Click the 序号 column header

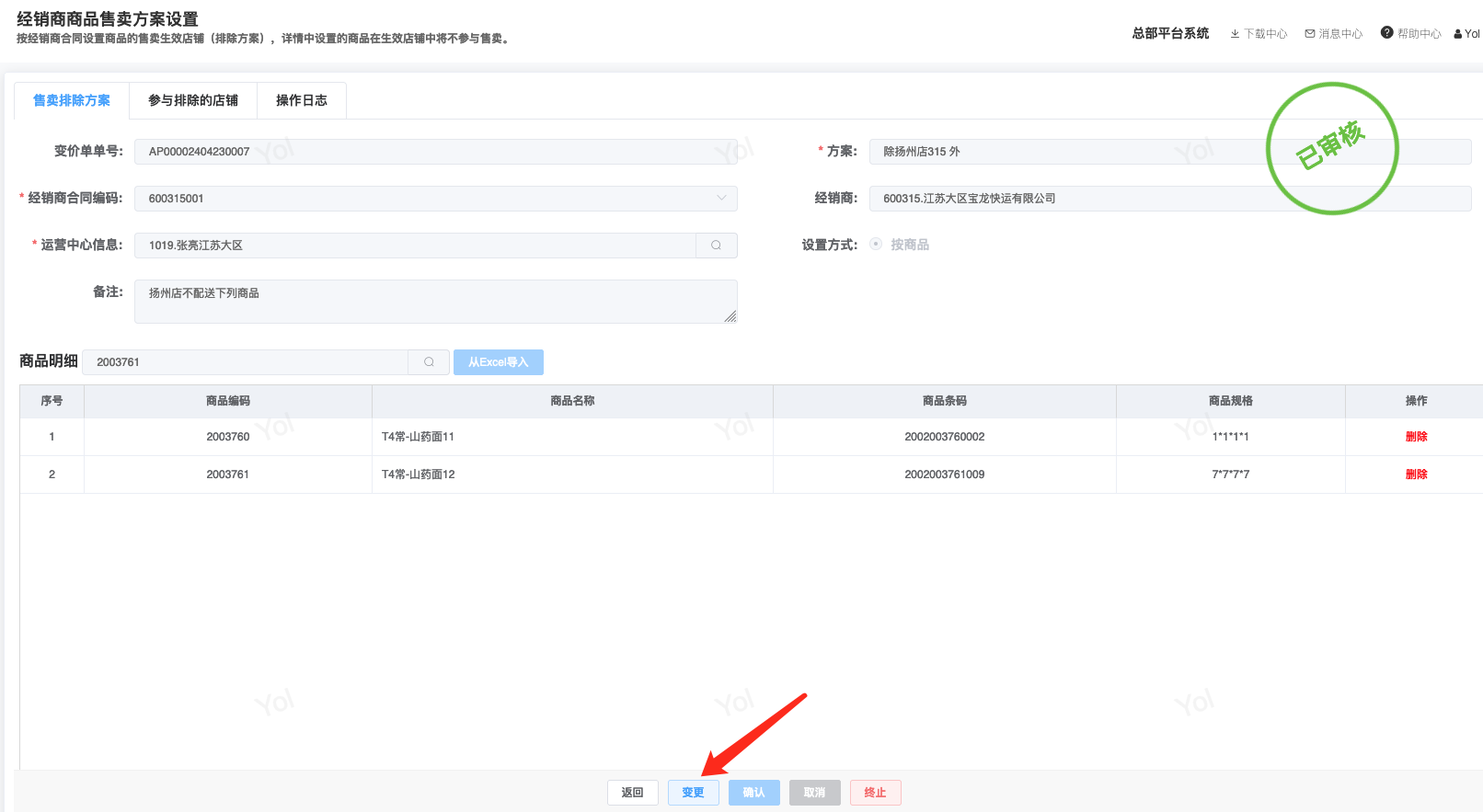pyautogui.click(x=52, y=401)
